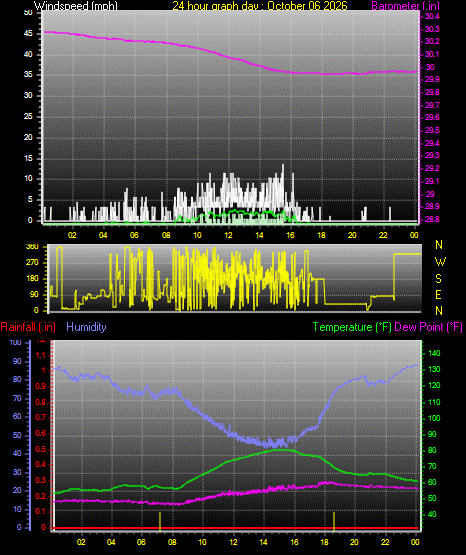Click 70 on the blue humidity axis
Image resolution: width=466 pixels, height=555 pixels.
pos(17,398)
